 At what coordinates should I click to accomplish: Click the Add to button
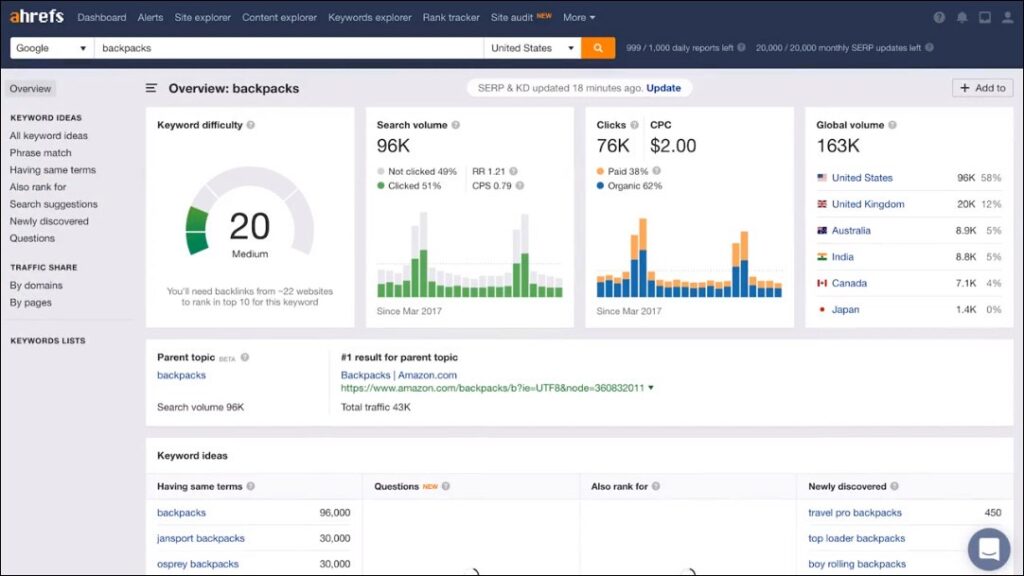pyautogui.click(x=982, y=88)
